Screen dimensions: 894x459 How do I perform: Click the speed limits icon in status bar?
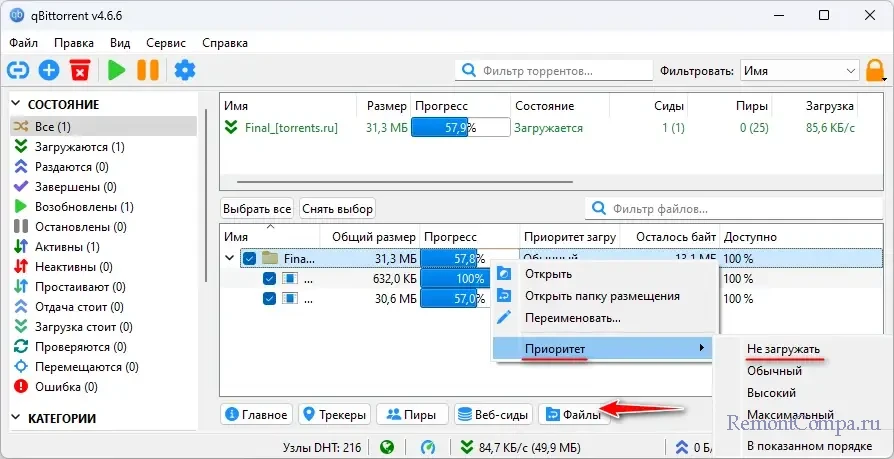pos(429,447)
